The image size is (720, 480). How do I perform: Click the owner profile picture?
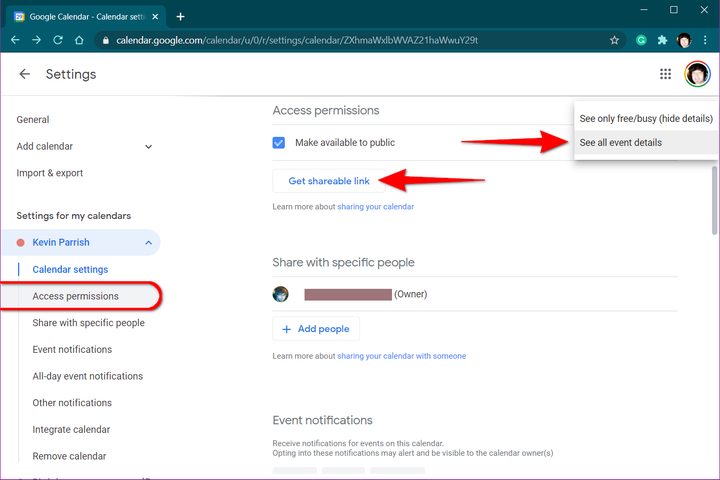281,294
